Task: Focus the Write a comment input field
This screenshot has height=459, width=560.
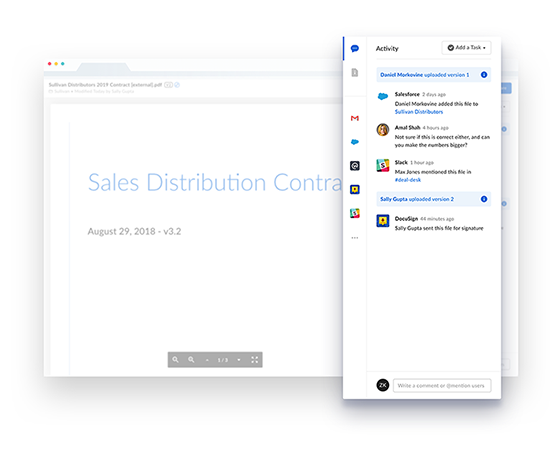Action: 442,385
